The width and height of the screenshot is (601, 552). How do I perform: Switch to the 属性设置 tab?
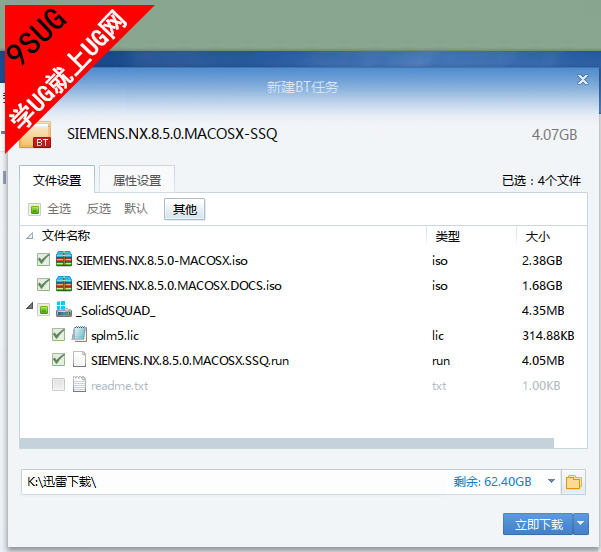click(x=137, y=179)
